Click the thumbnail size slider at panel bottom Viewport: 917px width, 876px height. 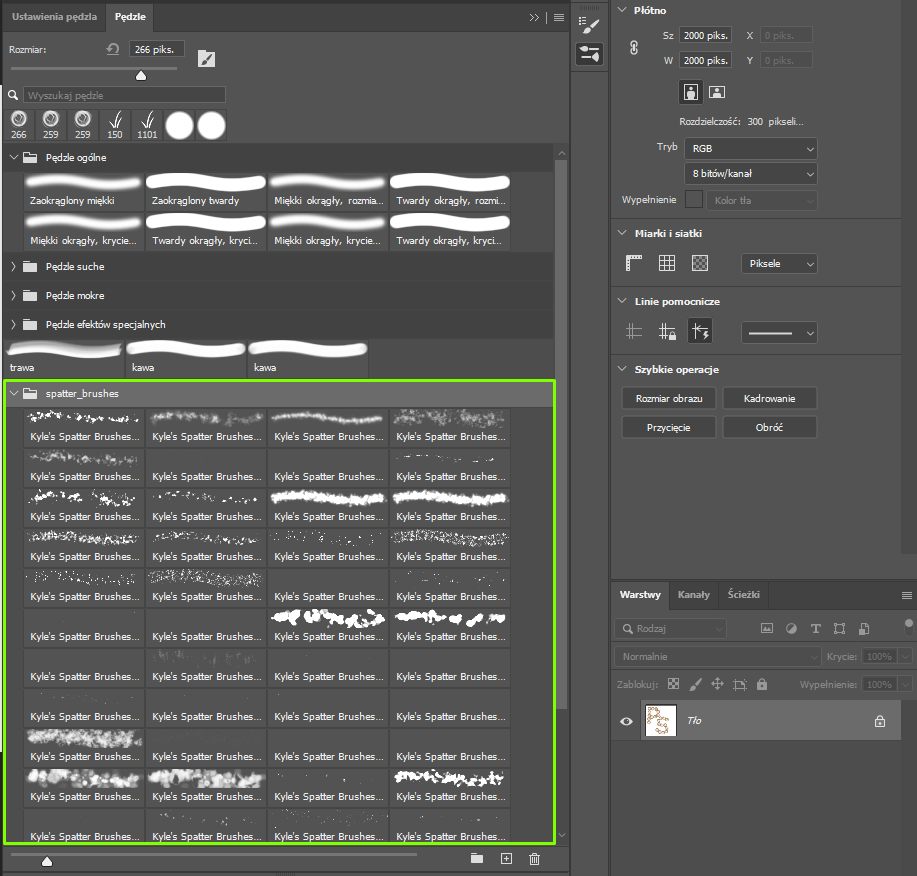(x=47, y=861)
